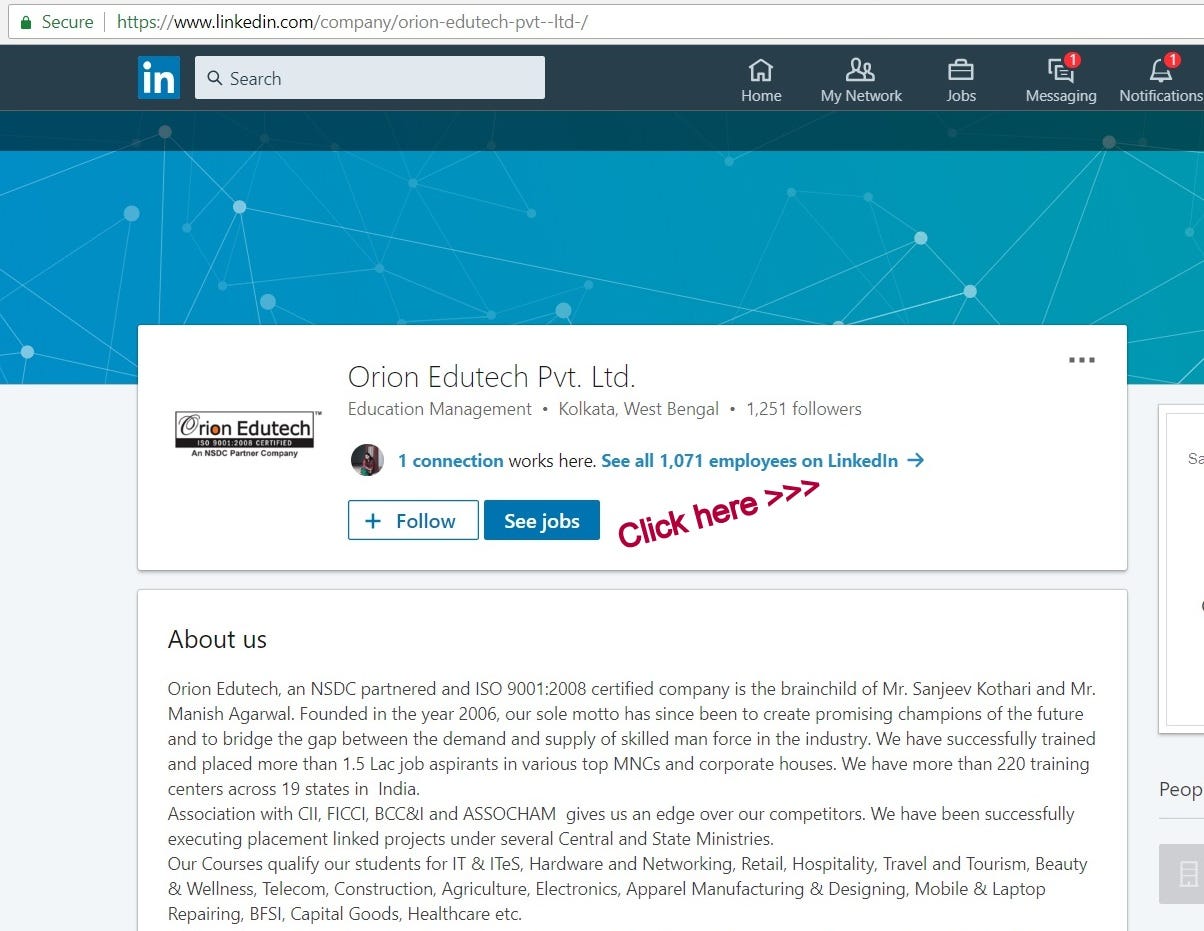Open 'See all 1,071 employees on LinkedIn'
Screen dimensions: 1204x931
click(x=750, y=461)
